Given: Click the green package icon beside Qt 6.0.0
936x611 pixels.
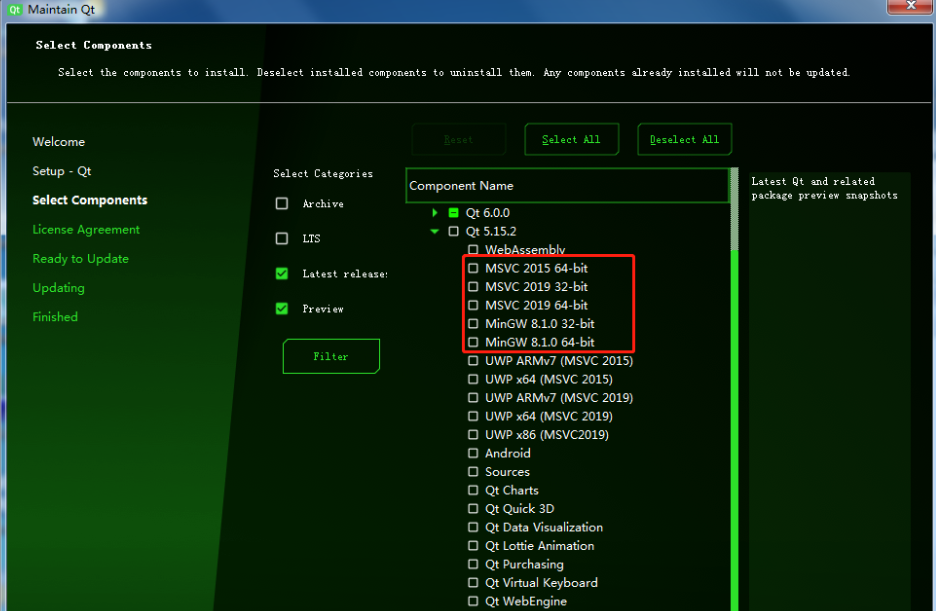Looking at the screenshot, I should point(452,212).
